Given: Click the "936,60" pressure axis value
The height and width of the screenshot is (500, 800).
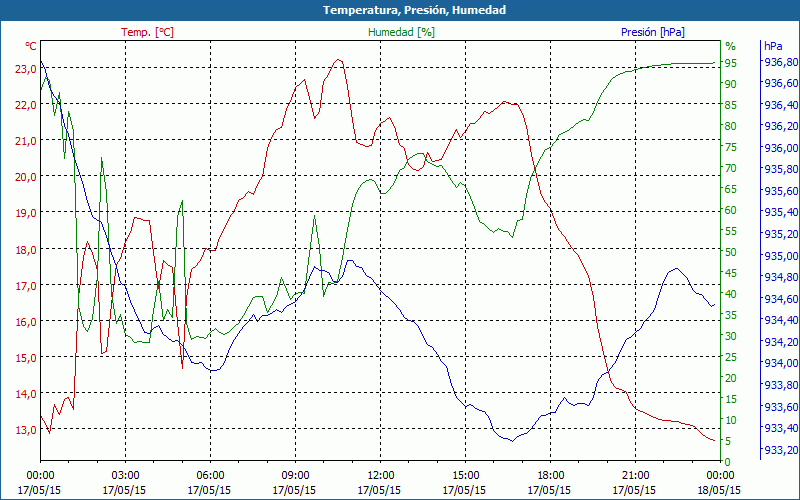Looking at the screenshot, I should [779, 84].
